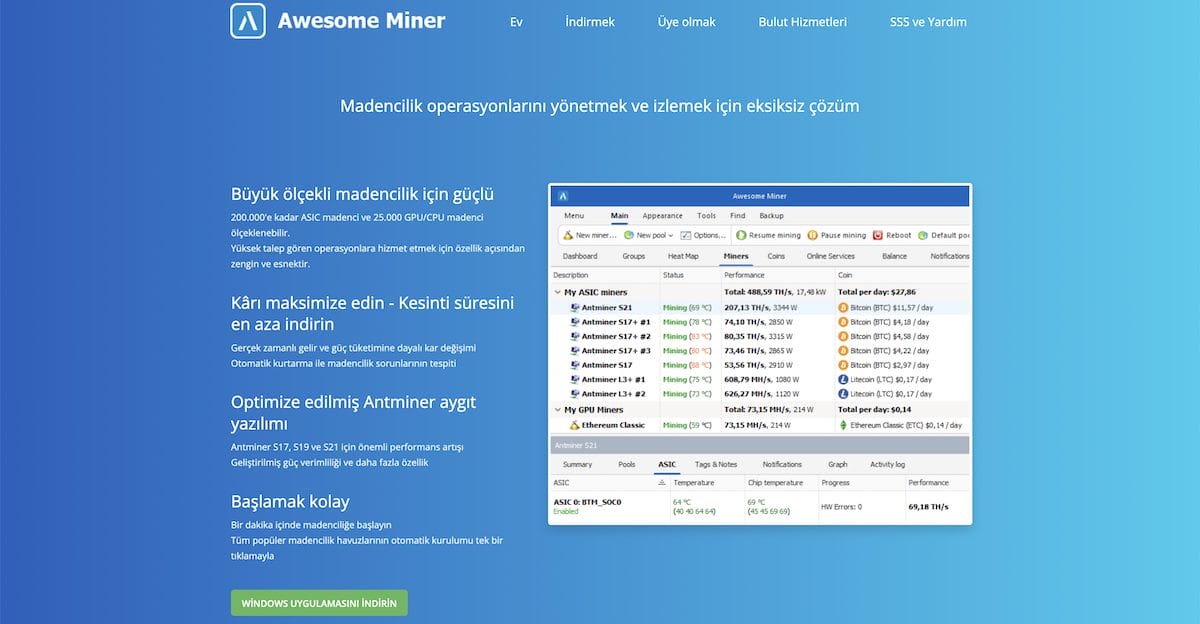Click the 207,13 TH/s performance value
Image resolution: width=1200 pixels, height=624 pixels.
coord(747,308)
